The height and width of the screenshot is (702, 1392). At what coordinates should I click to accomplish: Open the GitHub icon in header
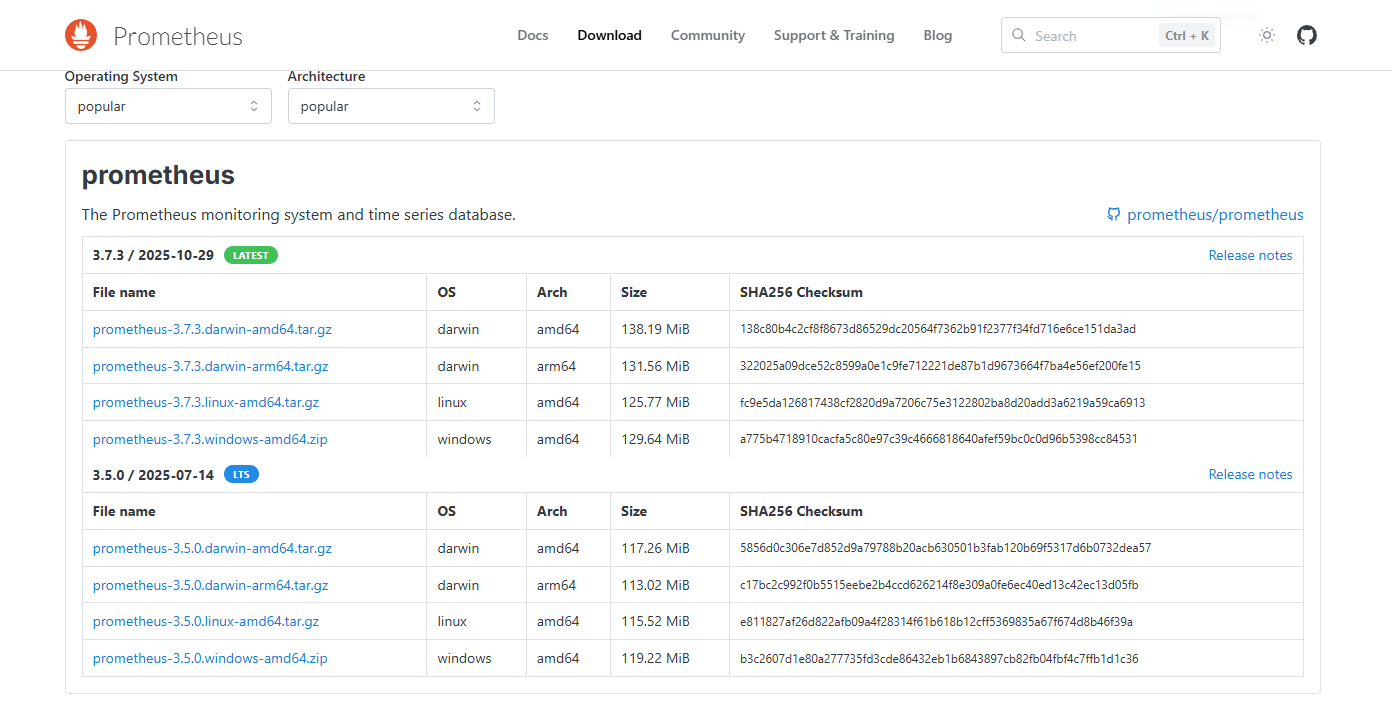pyautogui.click(x=1307, y=35)
